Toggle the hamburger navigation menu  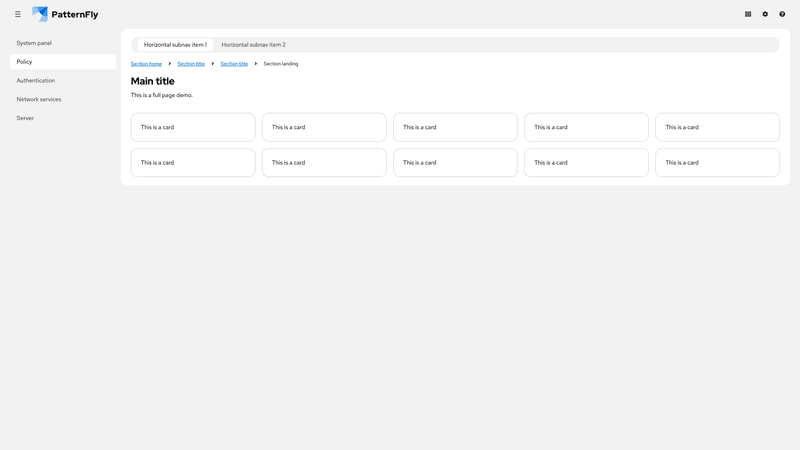(18, 14)
